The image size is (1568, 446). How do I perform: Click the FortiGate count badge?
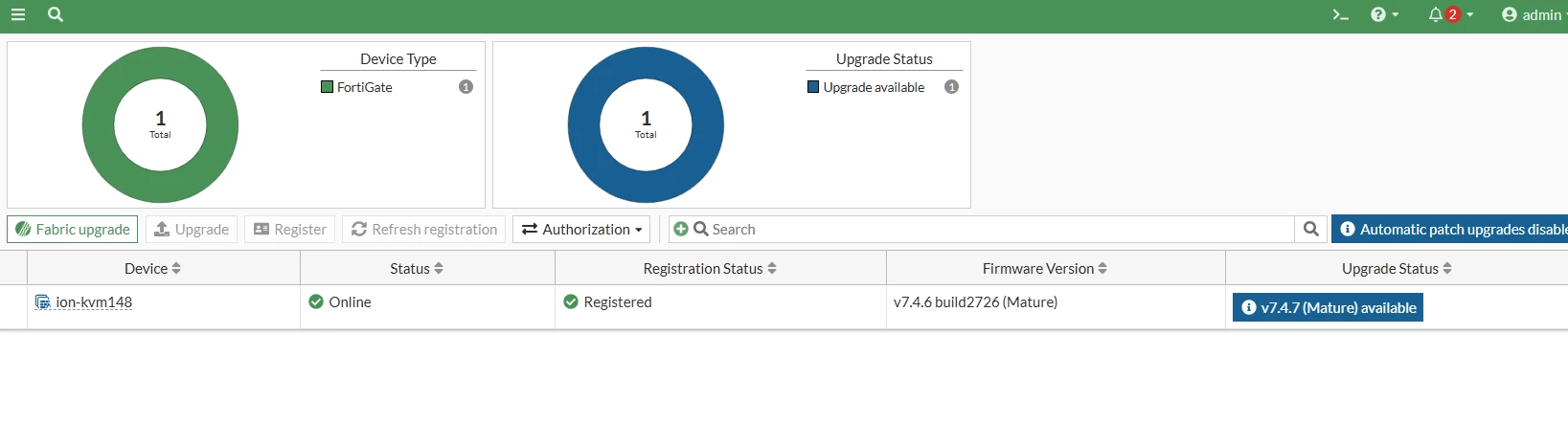[x=466, y=87]
